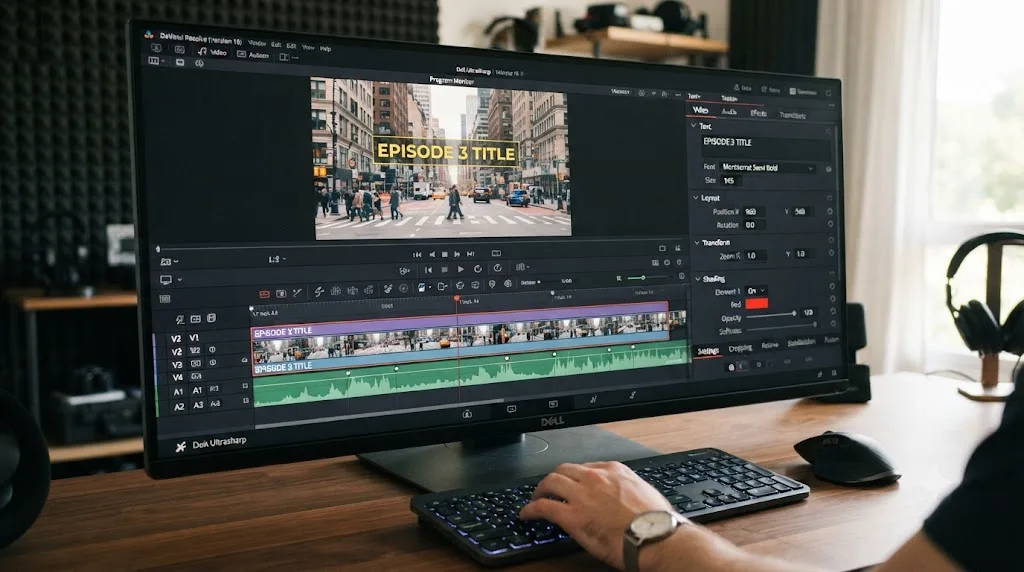Click the reset circle next to Rotation value

[830, 224]
